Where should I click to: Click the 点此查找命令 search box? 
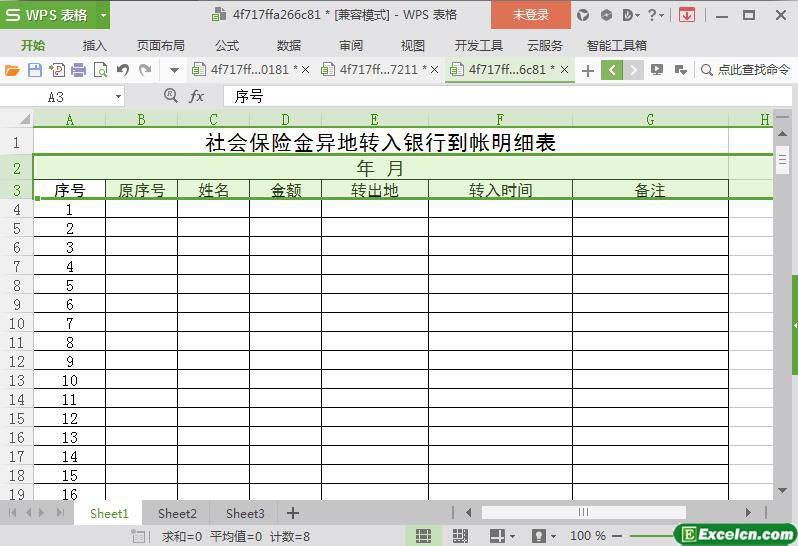(746, 70)
